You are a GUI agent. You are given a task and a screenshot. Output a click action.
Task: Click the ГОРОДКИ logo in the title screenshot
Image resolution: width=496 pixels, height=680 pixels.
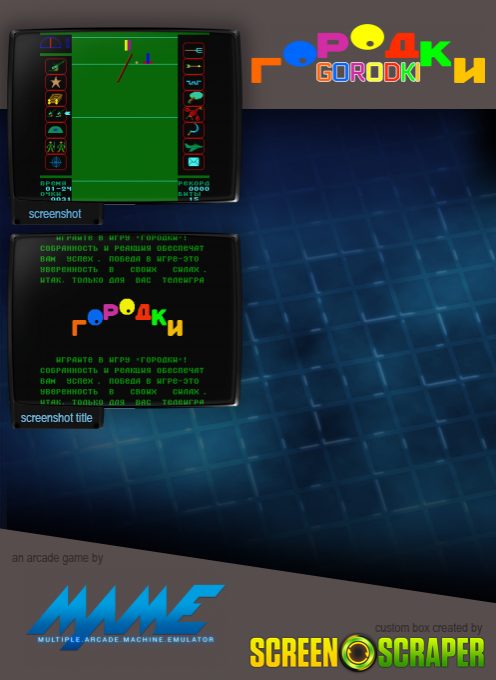(x=127, y=317)
